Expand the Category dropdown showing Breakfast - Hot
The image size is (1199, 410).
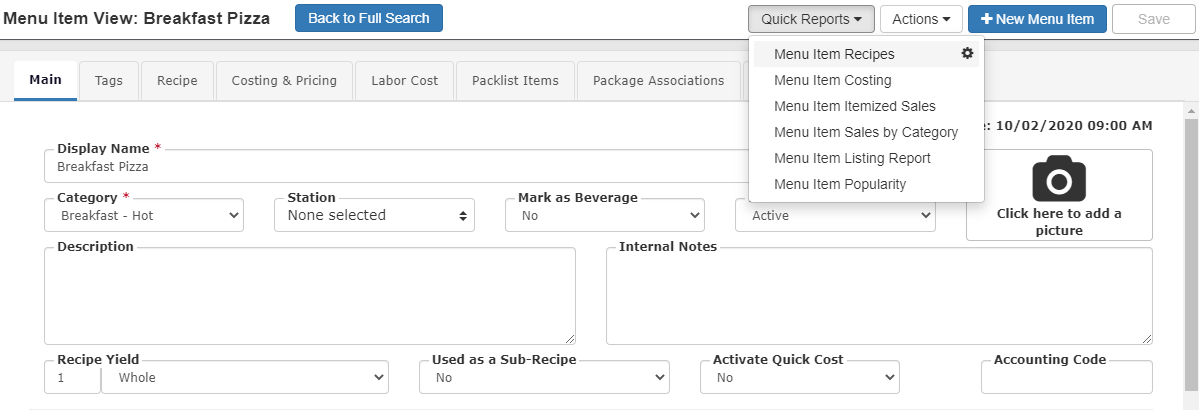tap(145, 216)
